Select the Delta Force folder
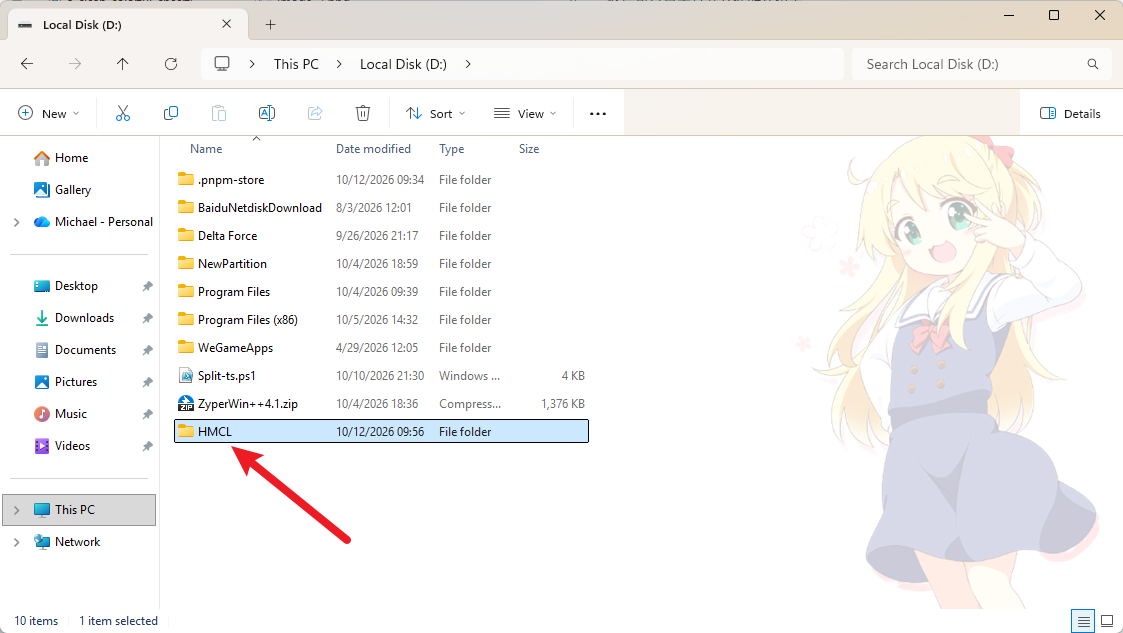This screenshot has height=633, width=1123. [381, 236]
